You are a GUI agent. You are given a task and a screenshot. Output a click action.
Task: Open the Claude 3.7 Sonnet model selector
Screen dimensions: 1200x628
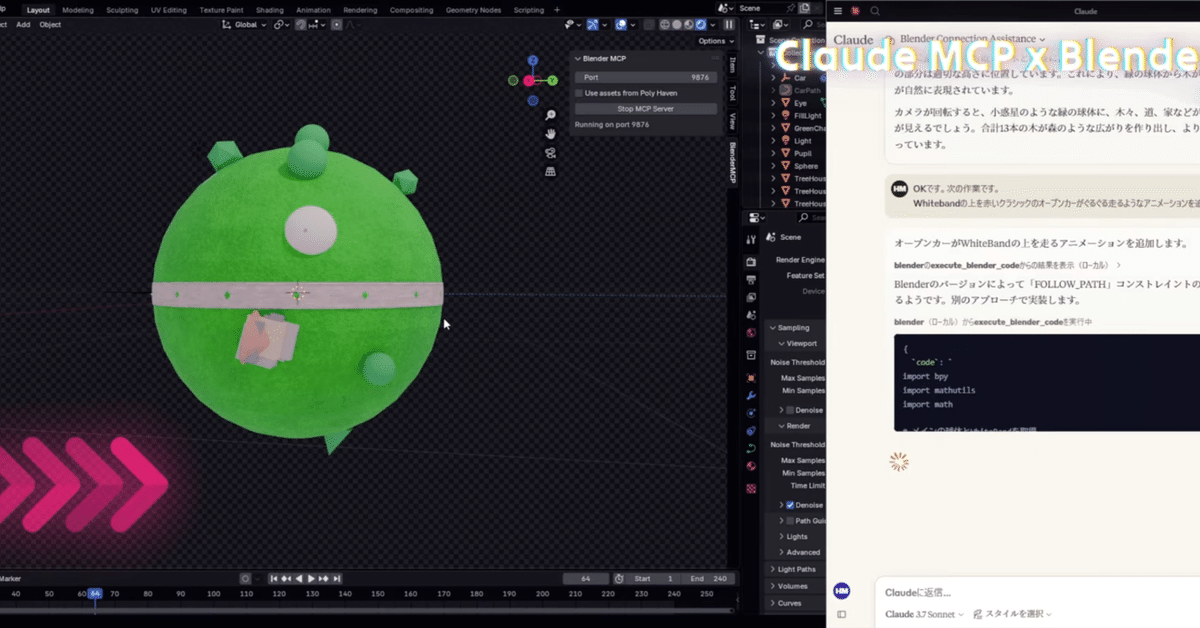click(x=922, y=613)
